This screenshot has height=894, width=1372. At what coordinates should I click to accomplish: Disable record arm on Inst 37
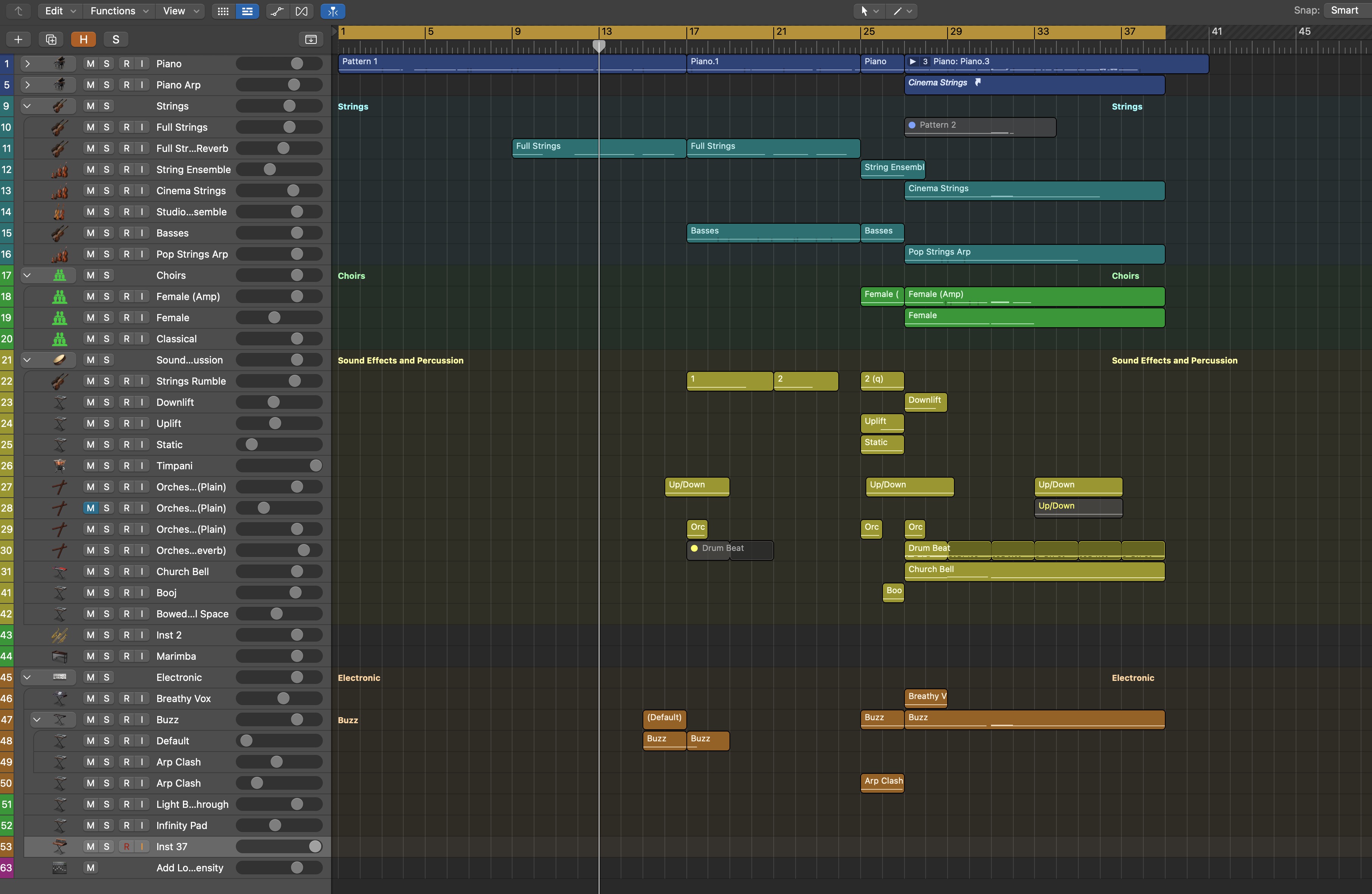tap(126, 846)
